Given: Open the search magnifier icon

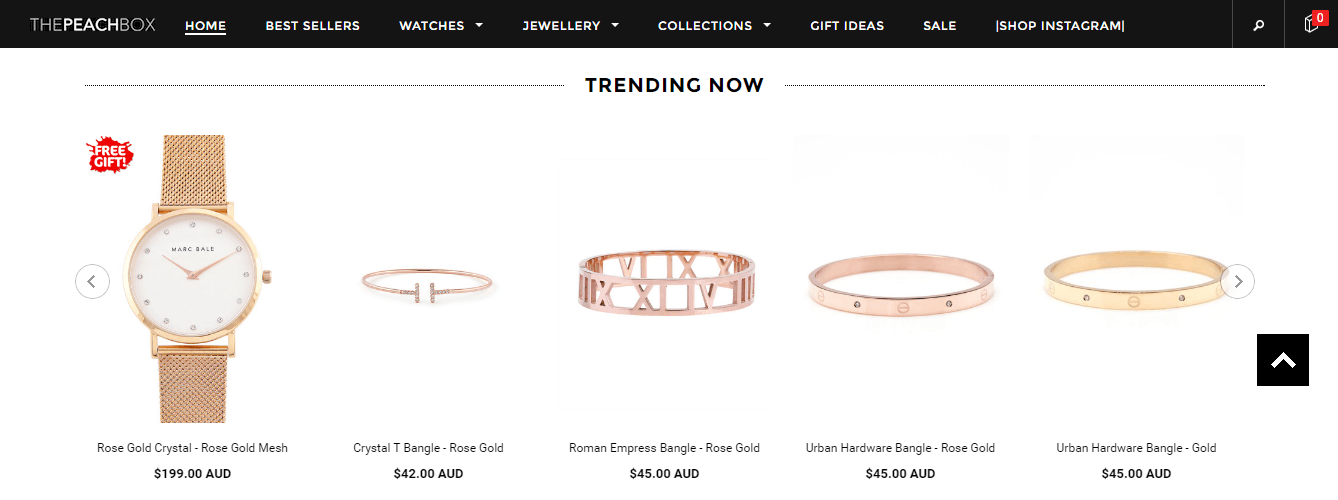Looking at the screenshot, I should tap(1258, 25).
